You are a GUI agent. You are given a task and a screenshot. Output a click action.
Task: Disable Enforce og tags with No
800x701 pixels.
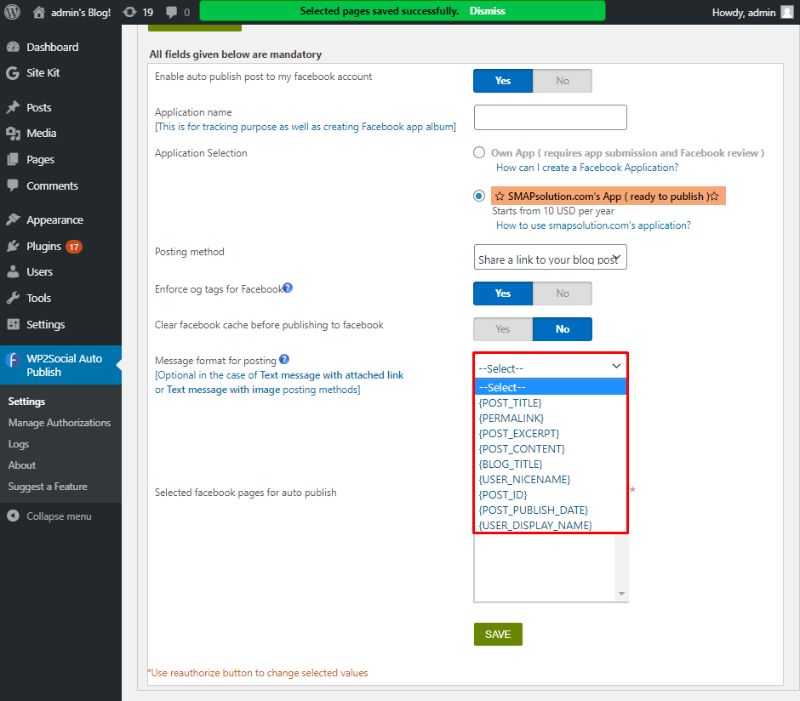click(562, 293)
